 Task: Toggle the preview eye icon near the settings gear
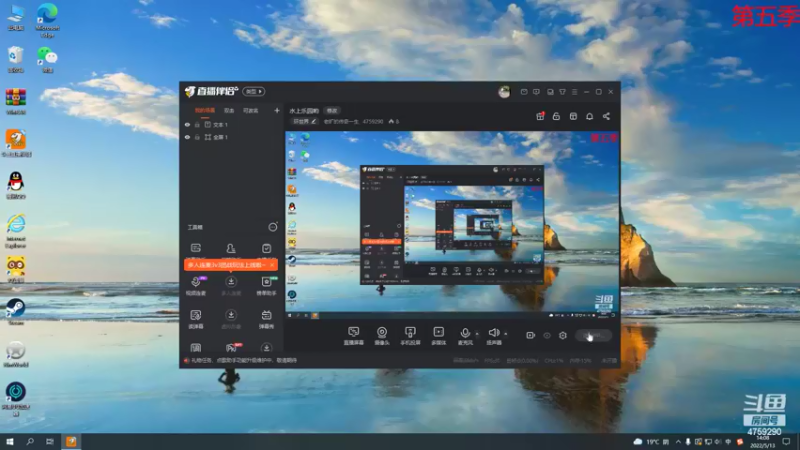547,335
